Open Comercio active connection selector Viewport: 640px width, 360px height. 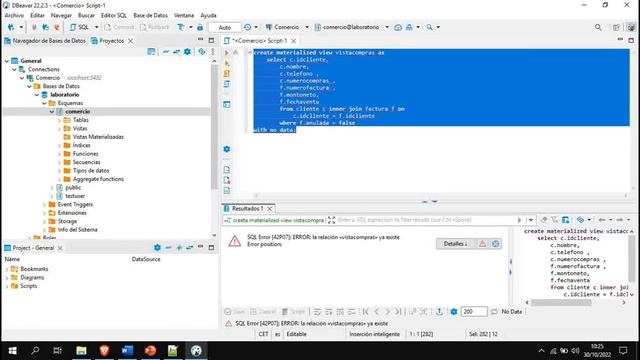pos(287,27)
